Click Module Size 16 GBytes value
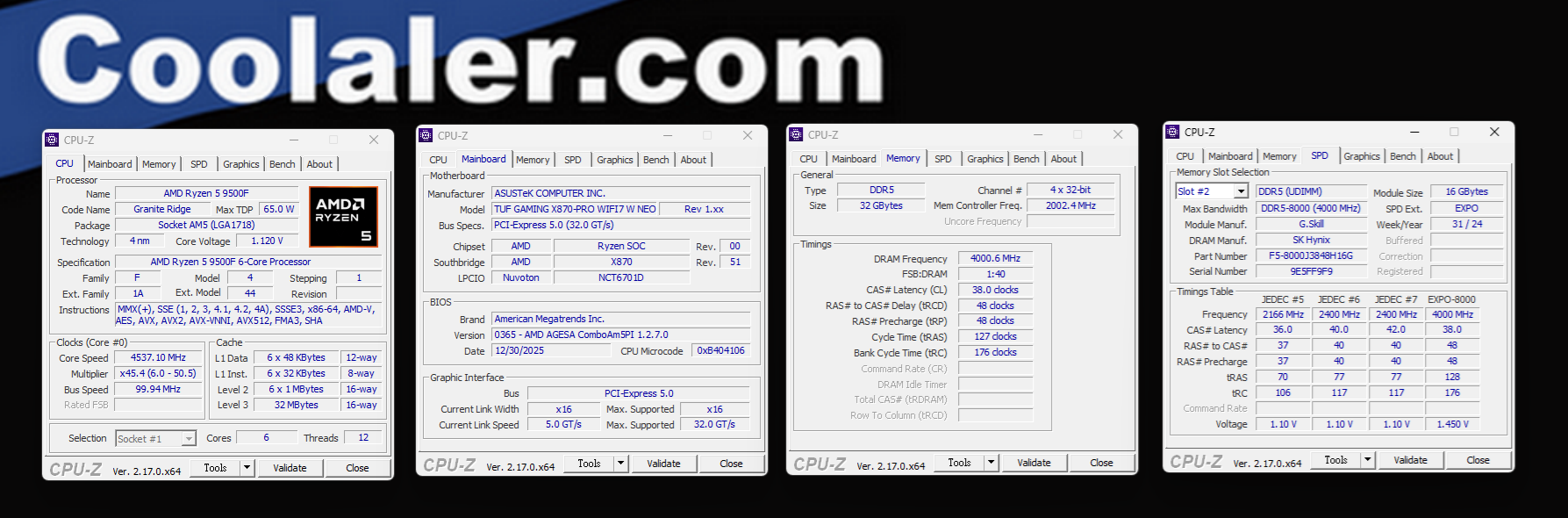The width and height of the screenshot is (1568, 518). 1467,191
